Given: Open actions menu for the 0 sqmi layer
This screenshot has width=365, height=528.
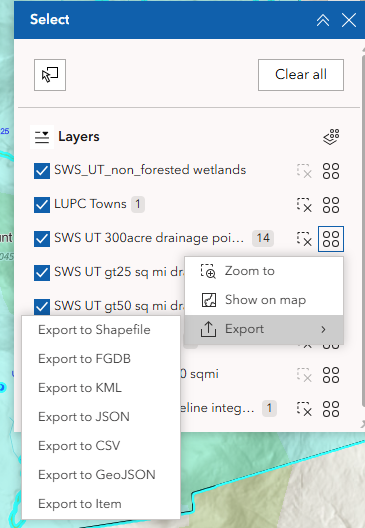Looking at the screenshot, I should pyautogui.click(x=331, y=375).
